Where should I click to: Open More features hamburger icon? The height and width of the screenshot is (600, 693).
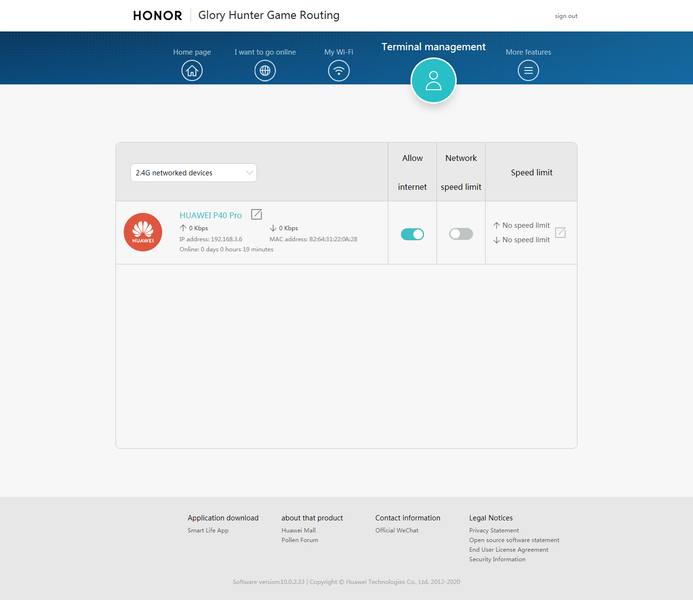pyautogui.click(x=528, y=71)
